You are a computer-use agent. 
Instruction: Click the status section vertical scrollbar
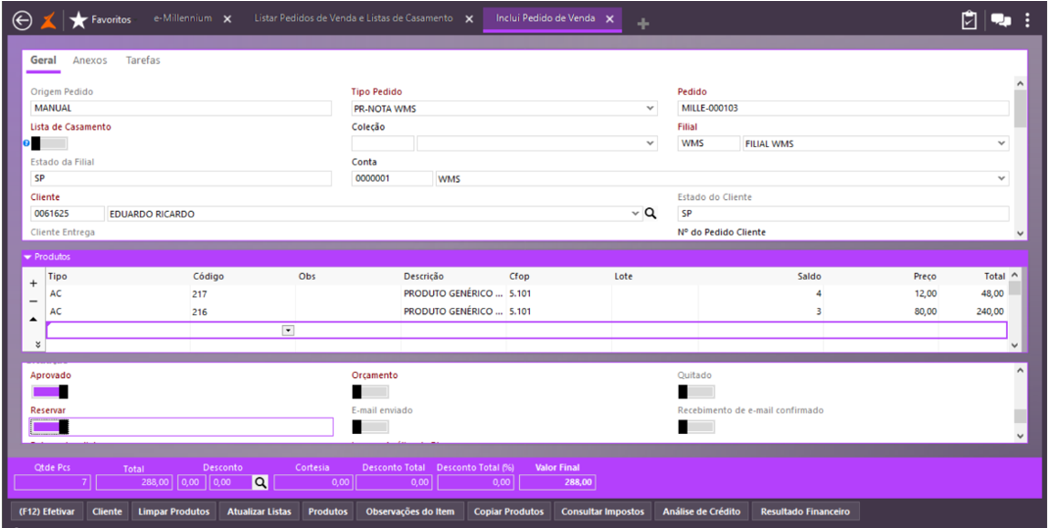pos(1019,403)
